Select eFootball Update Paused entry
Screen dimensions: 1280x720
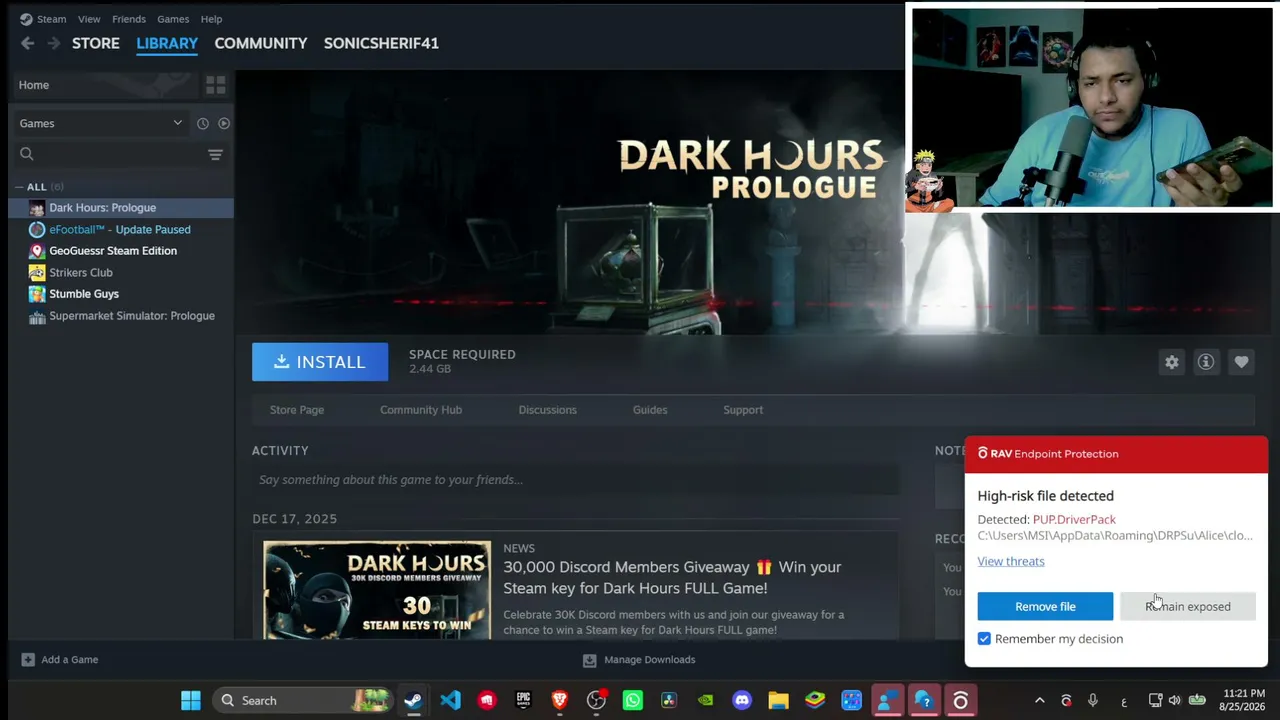click(x=121, y=230)
